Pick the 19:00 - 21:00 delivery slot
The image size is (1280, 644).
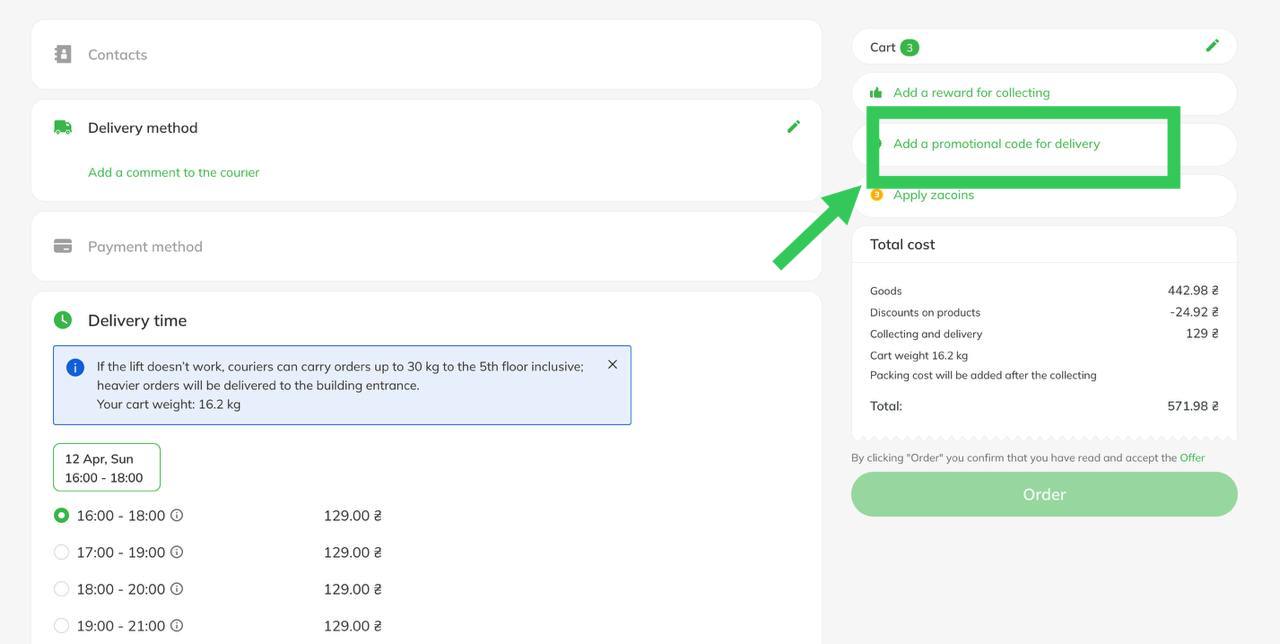coord(61,626)
